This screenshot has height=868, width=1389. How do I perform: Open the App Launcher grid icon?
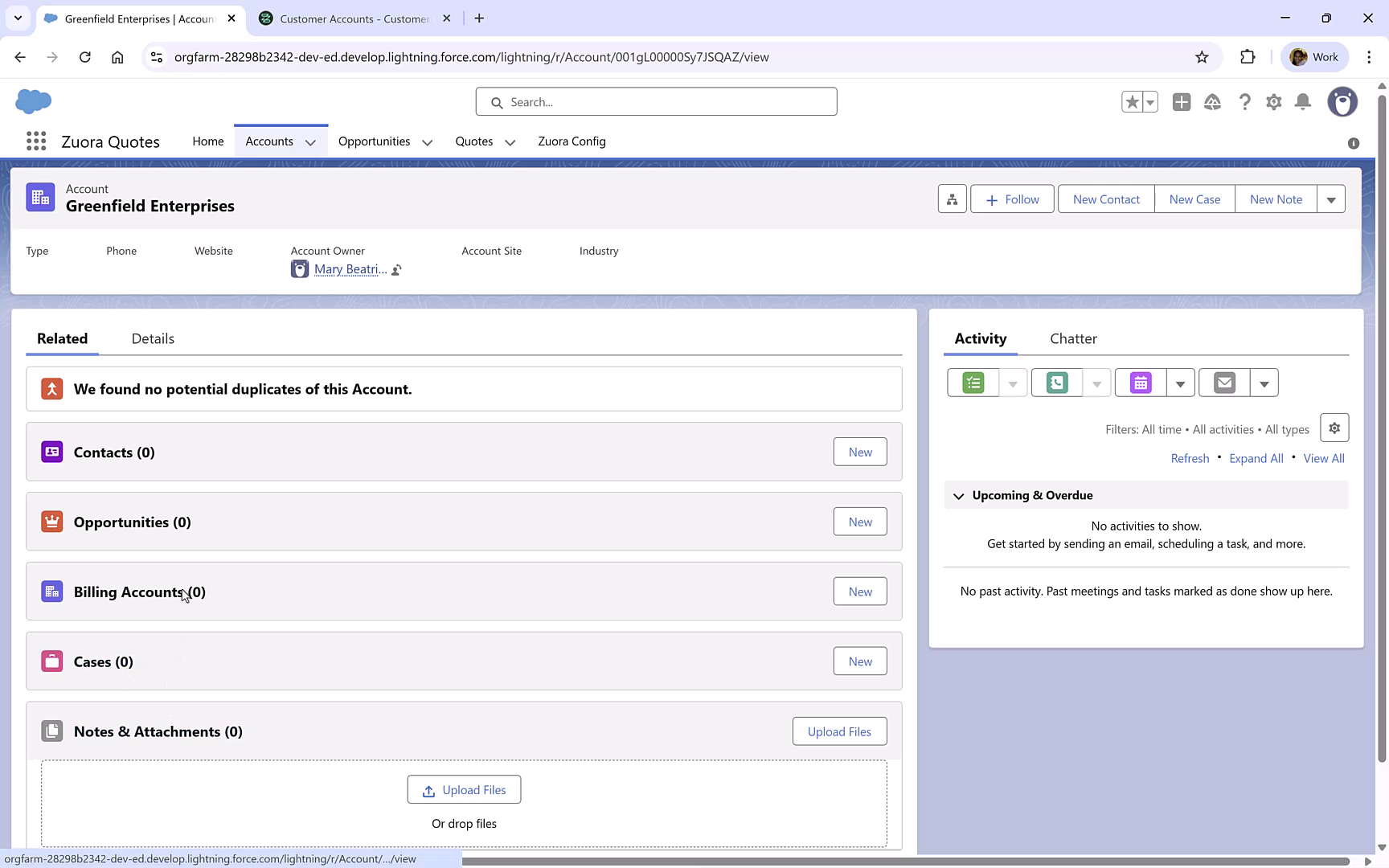tap(36, 141)
